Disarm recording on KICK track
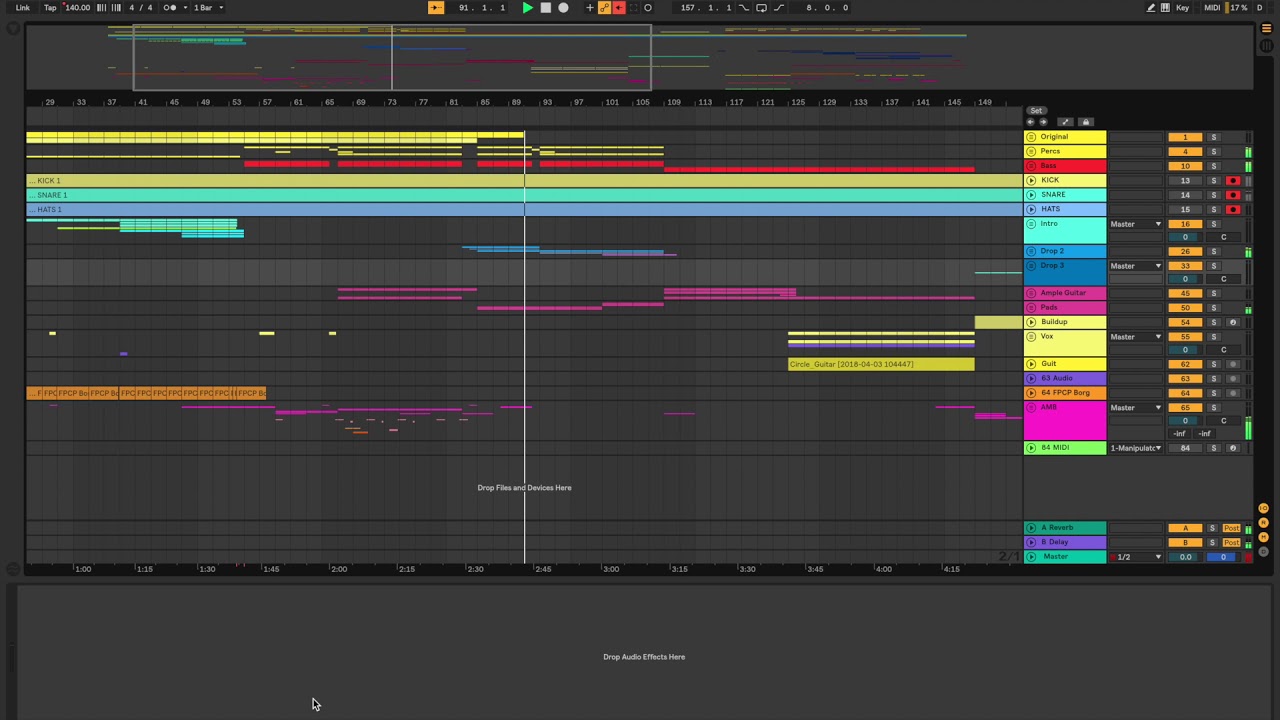Viewport: 1280px width, 720px height. pos(1233,181)
